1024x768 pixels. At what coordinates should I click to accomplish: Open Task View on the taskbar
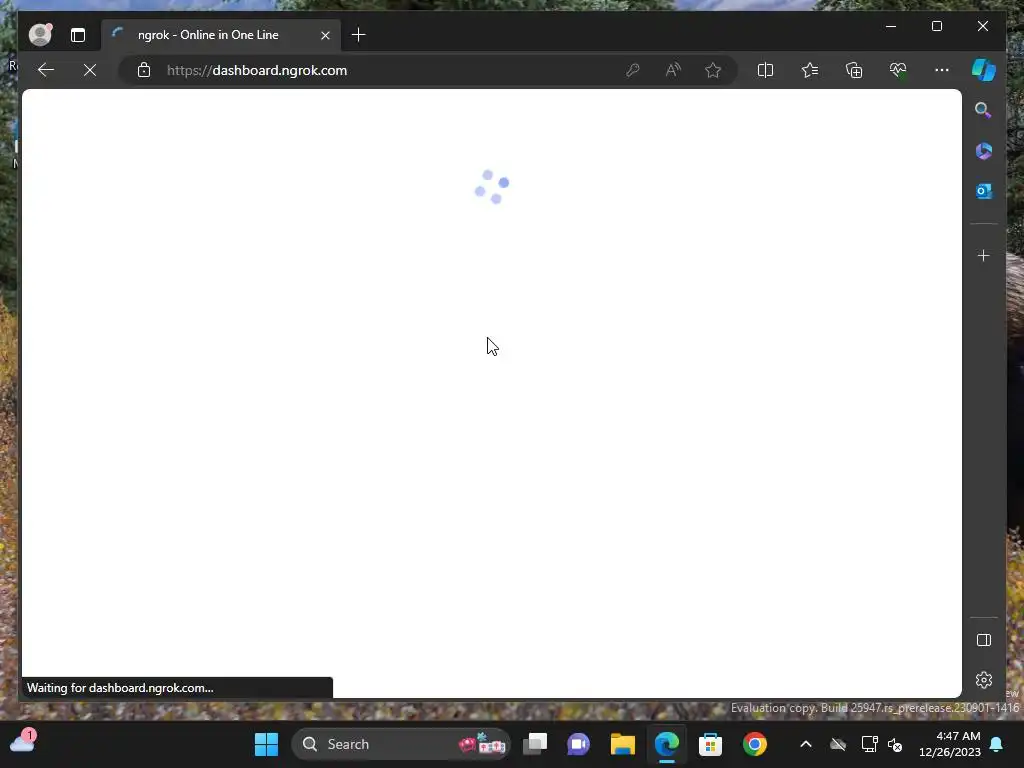click(x=535, y=744)
